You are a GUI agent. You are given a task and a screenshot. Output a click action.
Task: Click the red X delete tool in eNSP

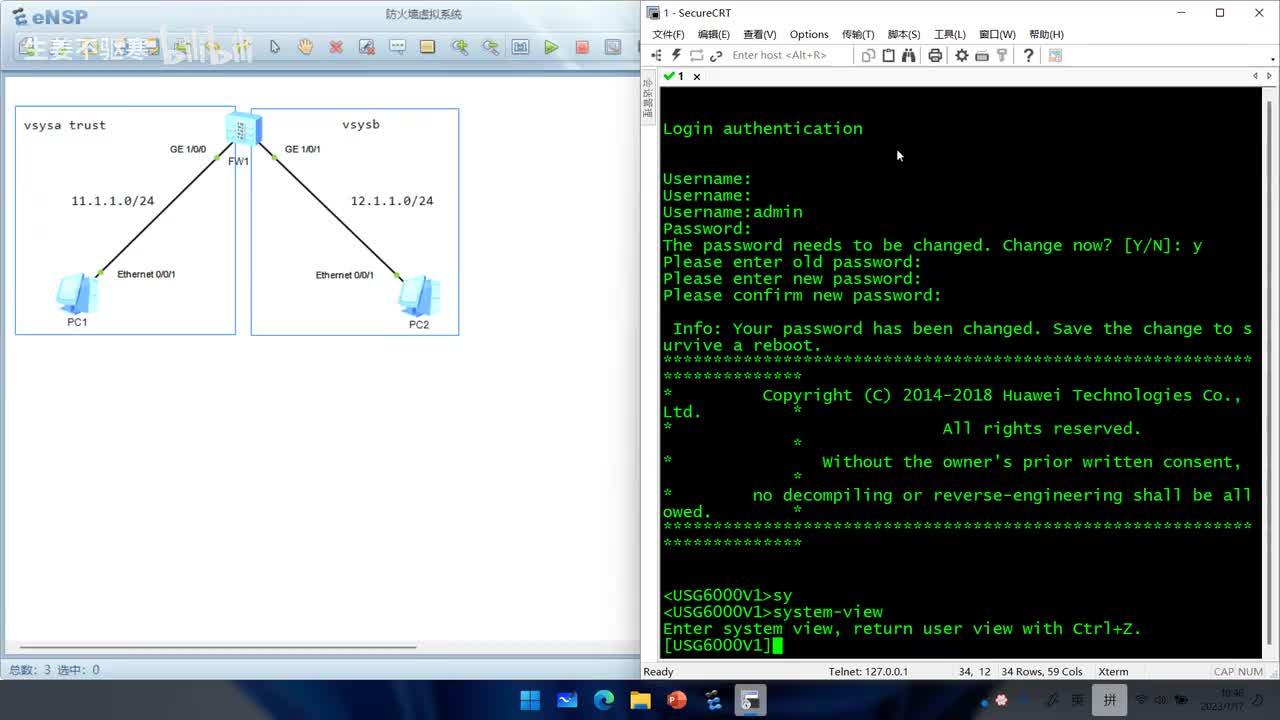click(336, 47)
